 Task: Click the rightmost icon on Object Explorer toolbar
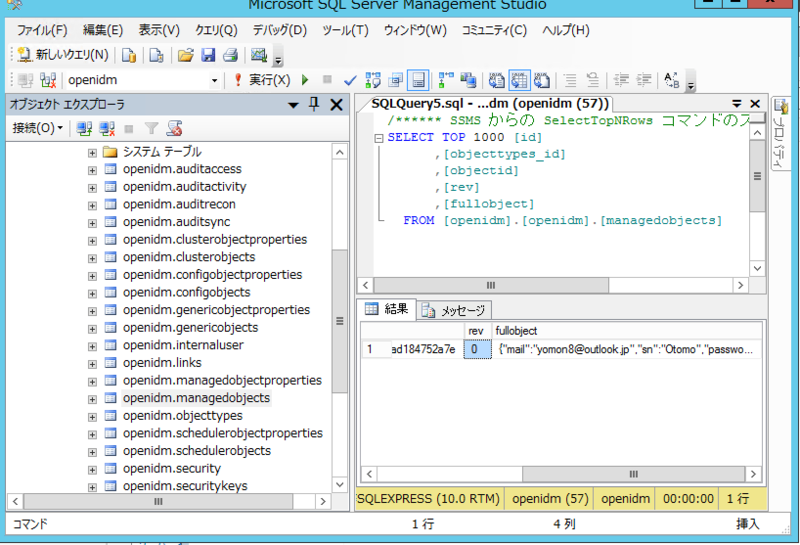click(x=174, y=128)
